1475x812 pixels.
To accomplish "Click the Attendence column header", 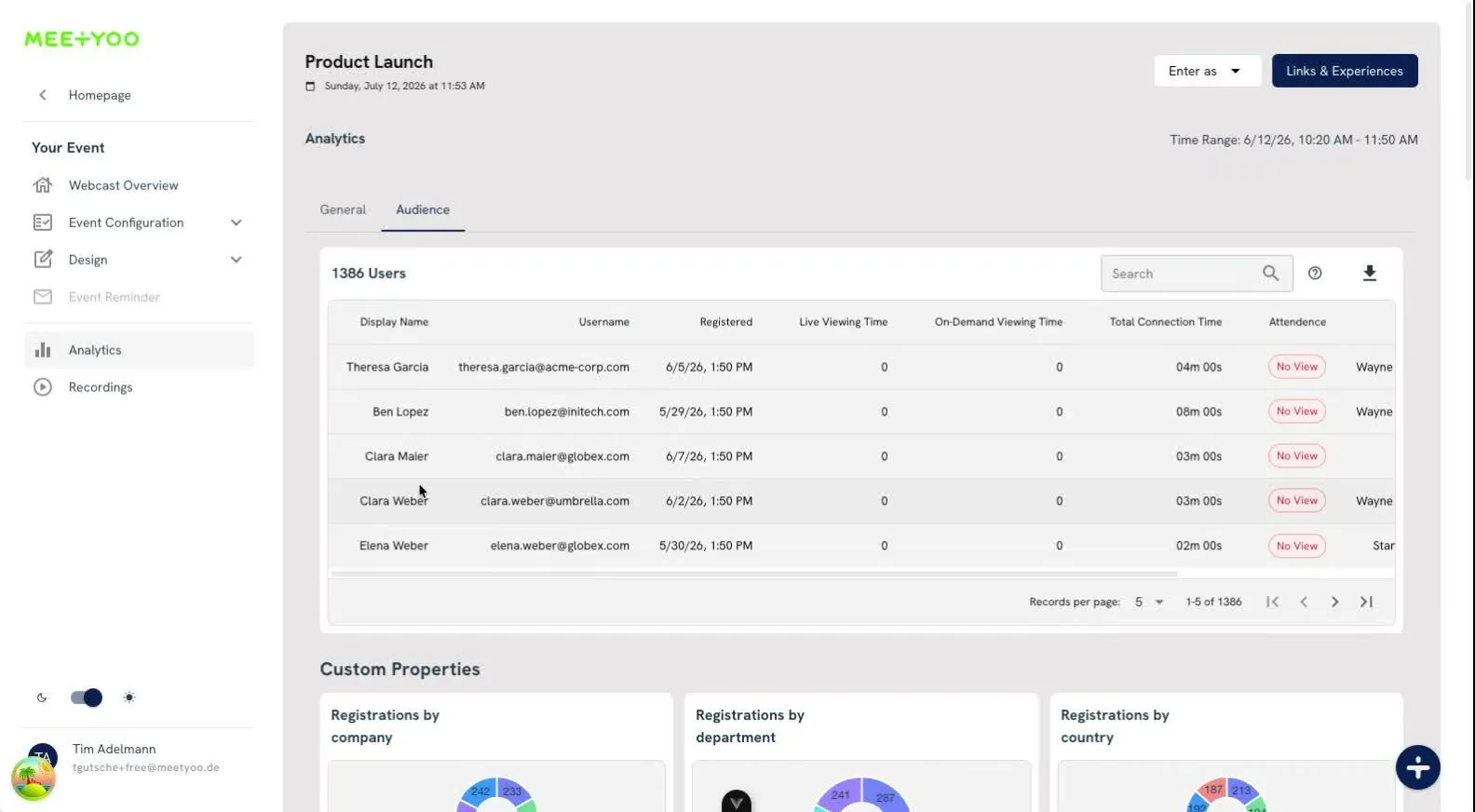I will (x=1297, y=322).
